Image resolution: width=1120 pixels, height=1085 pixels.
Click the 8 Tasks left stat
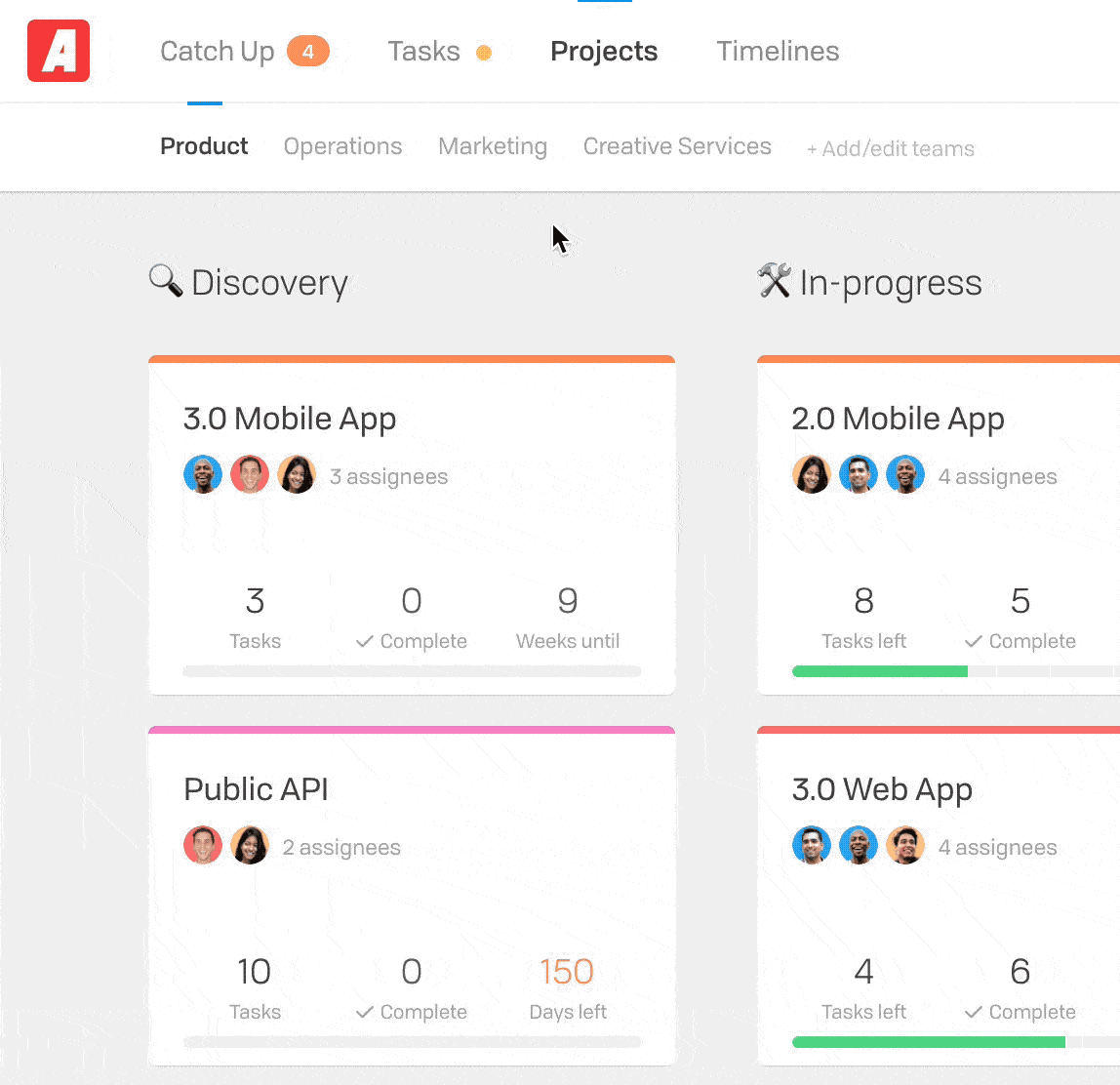(x=863, y=618)
